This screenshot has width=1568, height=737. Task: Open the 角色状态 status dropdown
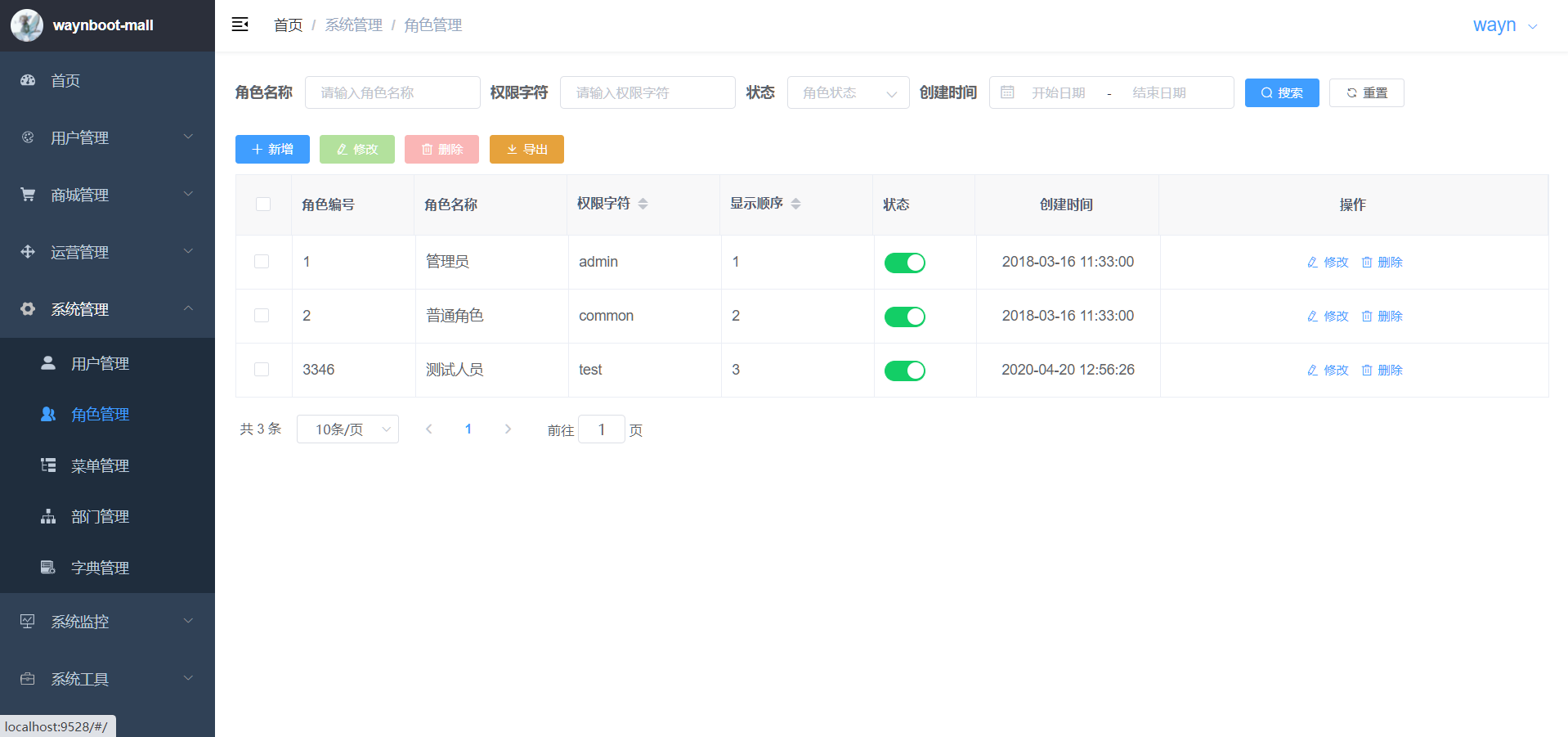click(x=847, y=92)
